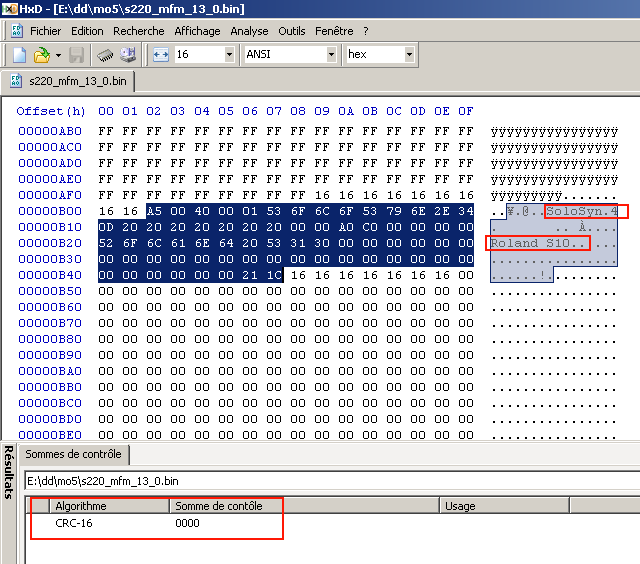This screenshot has width=640, height=564.
Task: Click the 0000 checksum value
Action: (187, 523)
